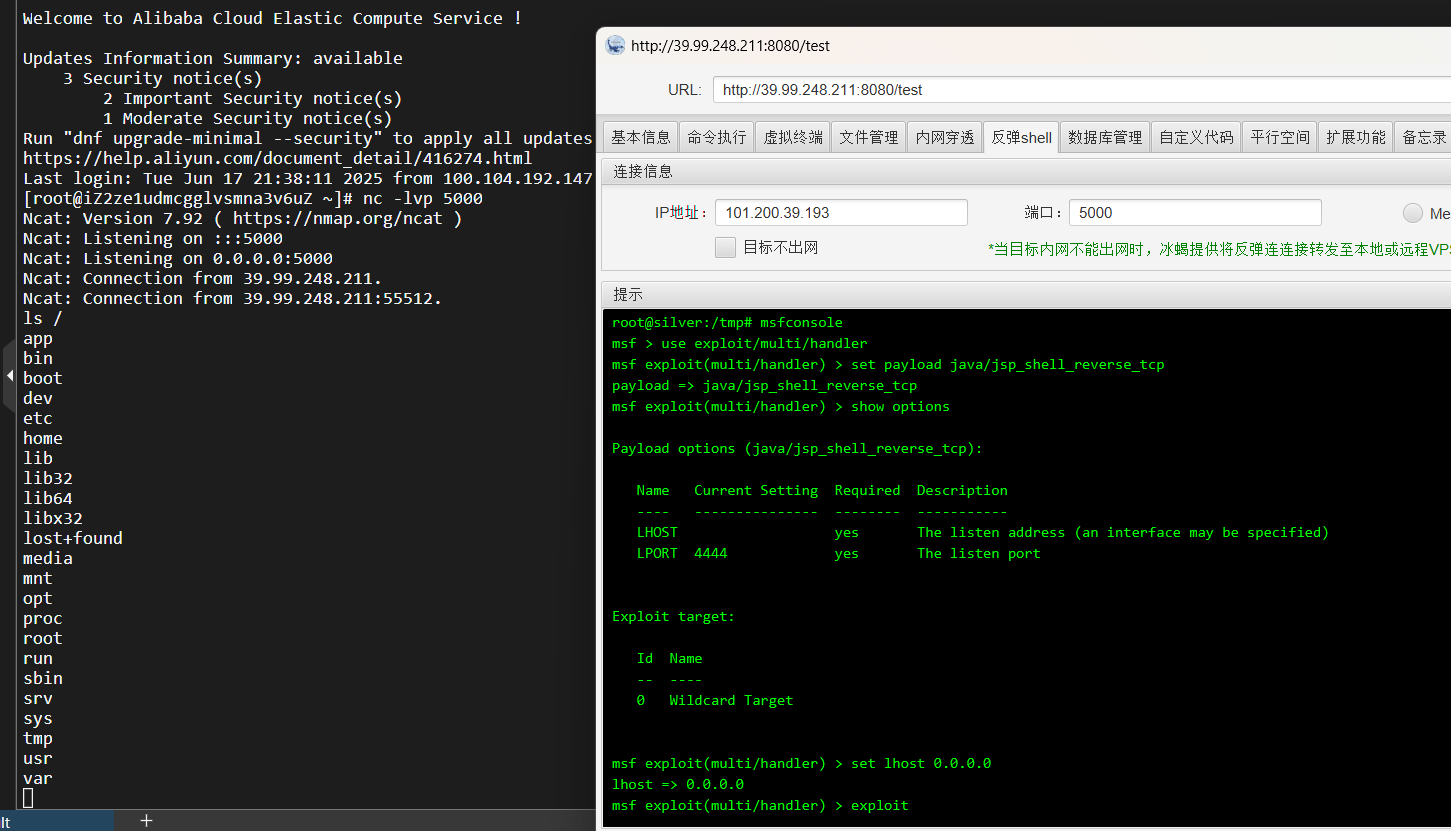Select the Meterpreter radio button
1451x831 pixels.
pos(1412,213)
